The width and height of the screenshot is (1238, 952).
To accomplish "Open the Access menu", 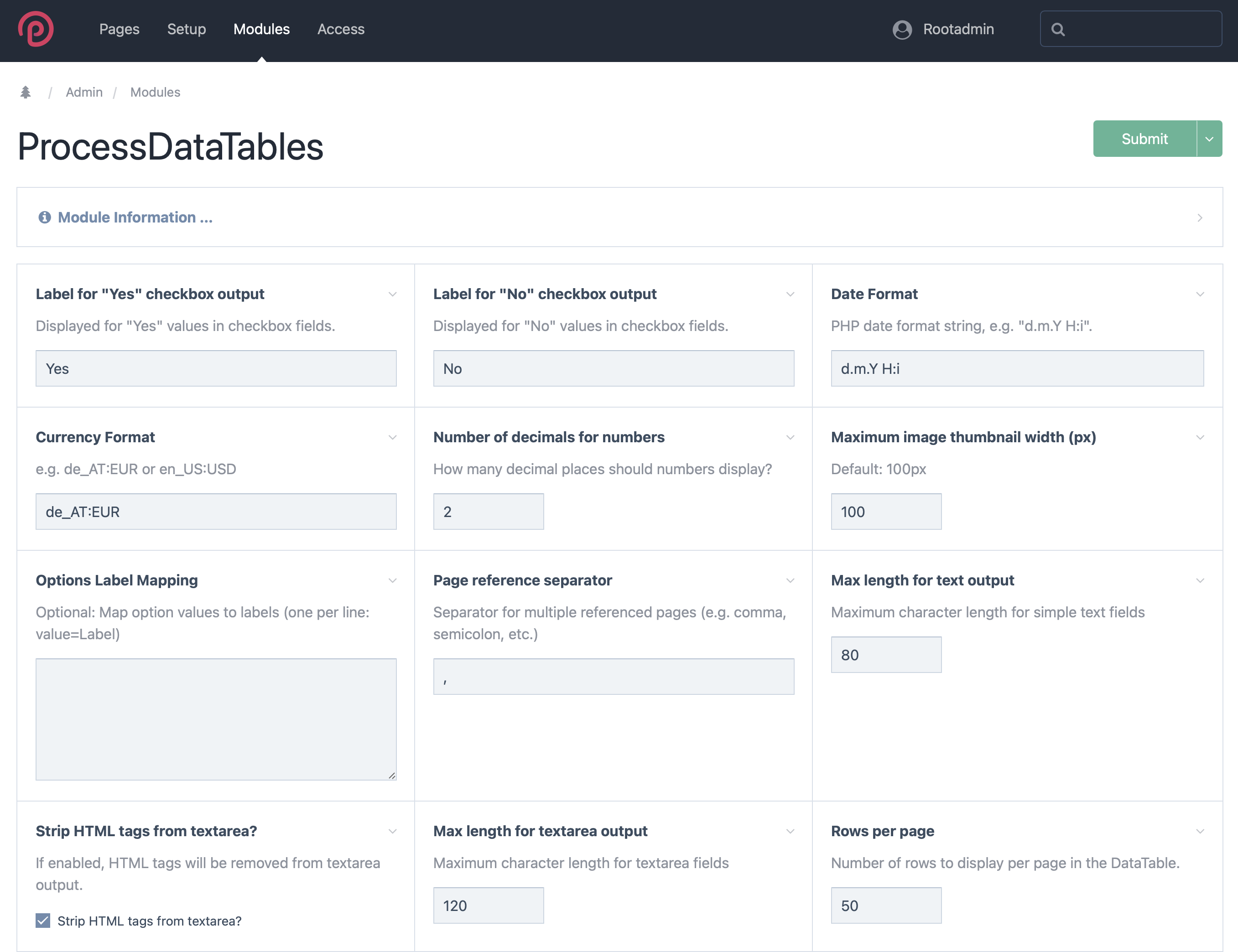I will [x=341, y=30].
